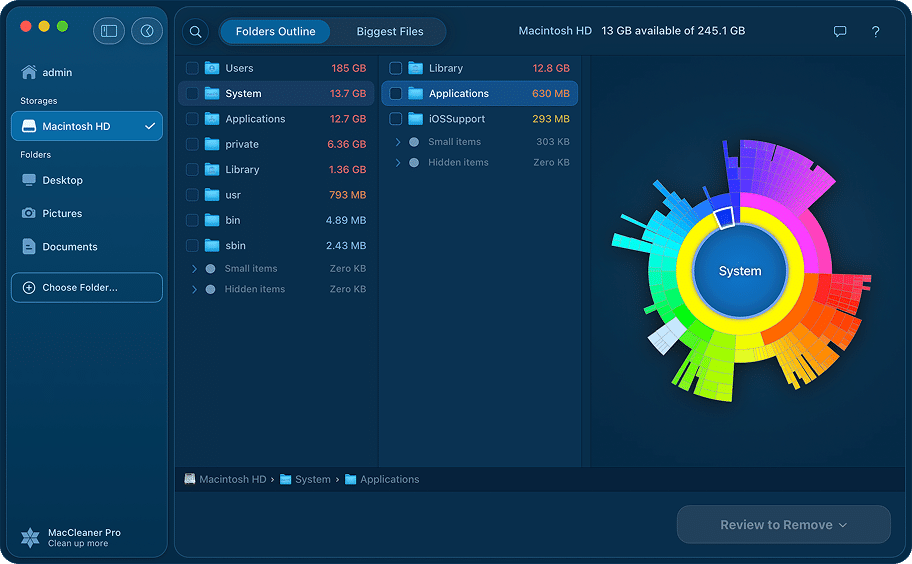This screenshot has width=912, height=564.
Task: Select Pictures camera icon in sidebar
Action: coord(29,213)
